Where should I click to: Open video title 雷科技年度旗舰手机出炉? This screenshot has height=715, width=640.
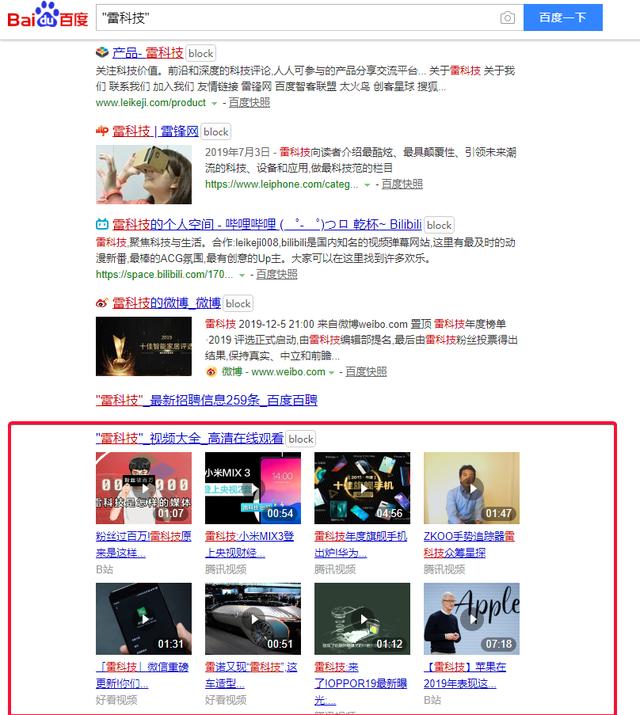(361, 544)
